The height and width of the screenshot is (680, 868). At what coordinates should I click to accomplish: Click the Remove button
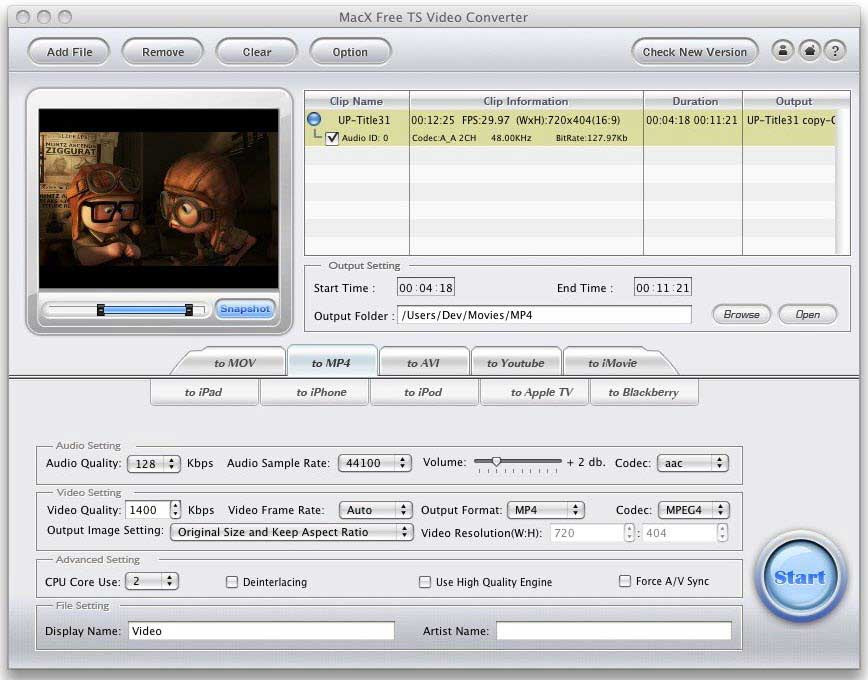pyautogui.click(x=163, y=52)
